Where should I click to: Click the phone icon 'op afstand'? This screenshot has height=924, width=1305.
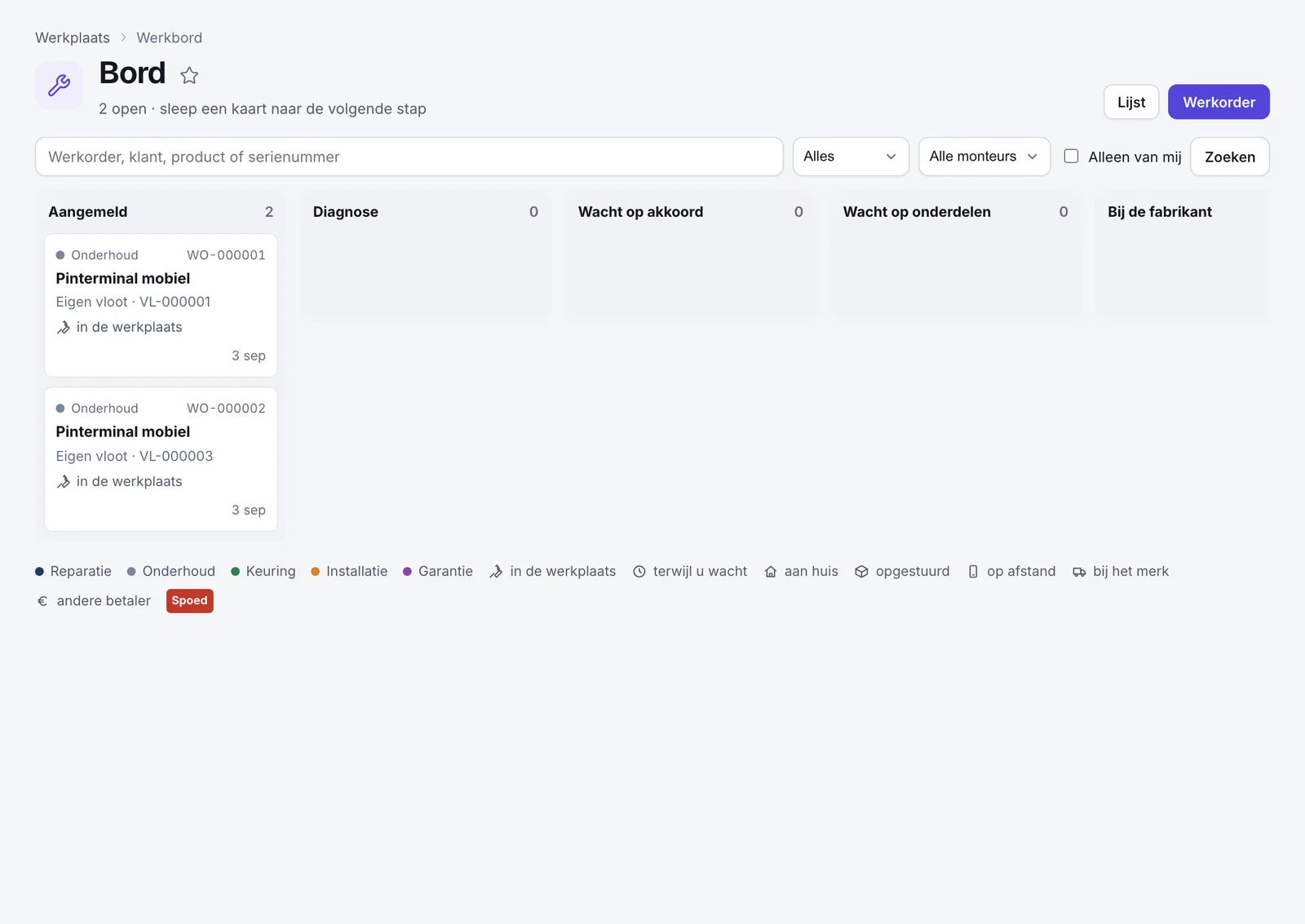pos(973,572)
